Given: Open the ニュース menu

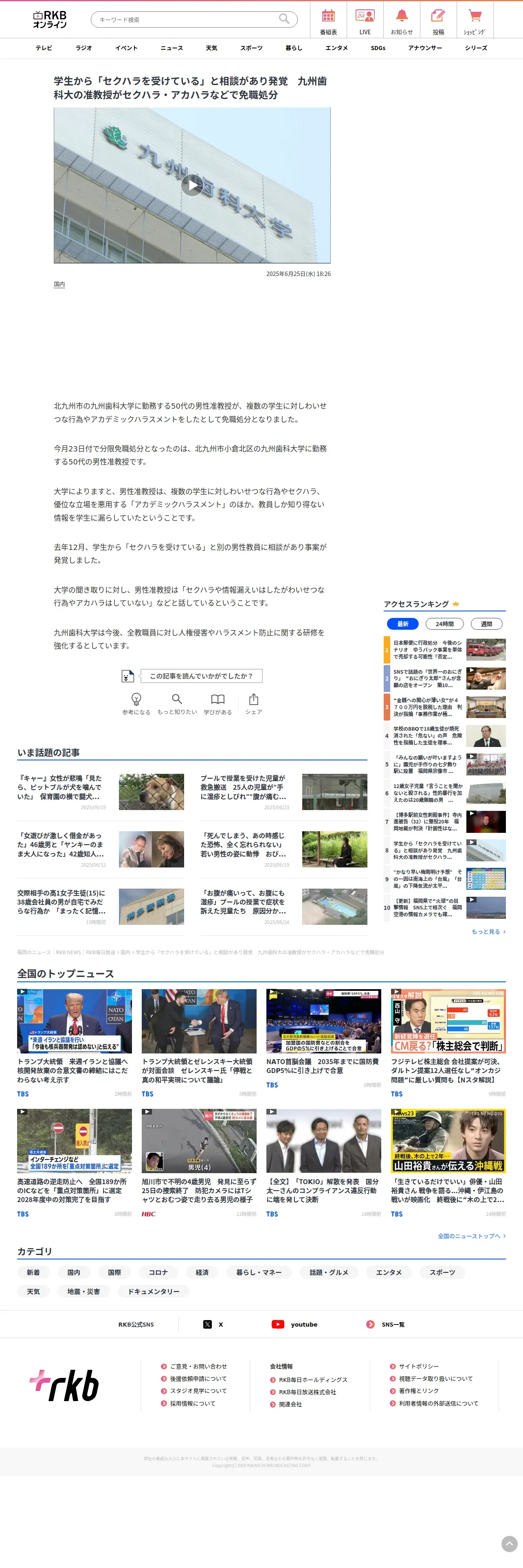Looking at the screenshot, I should point(171,48).
